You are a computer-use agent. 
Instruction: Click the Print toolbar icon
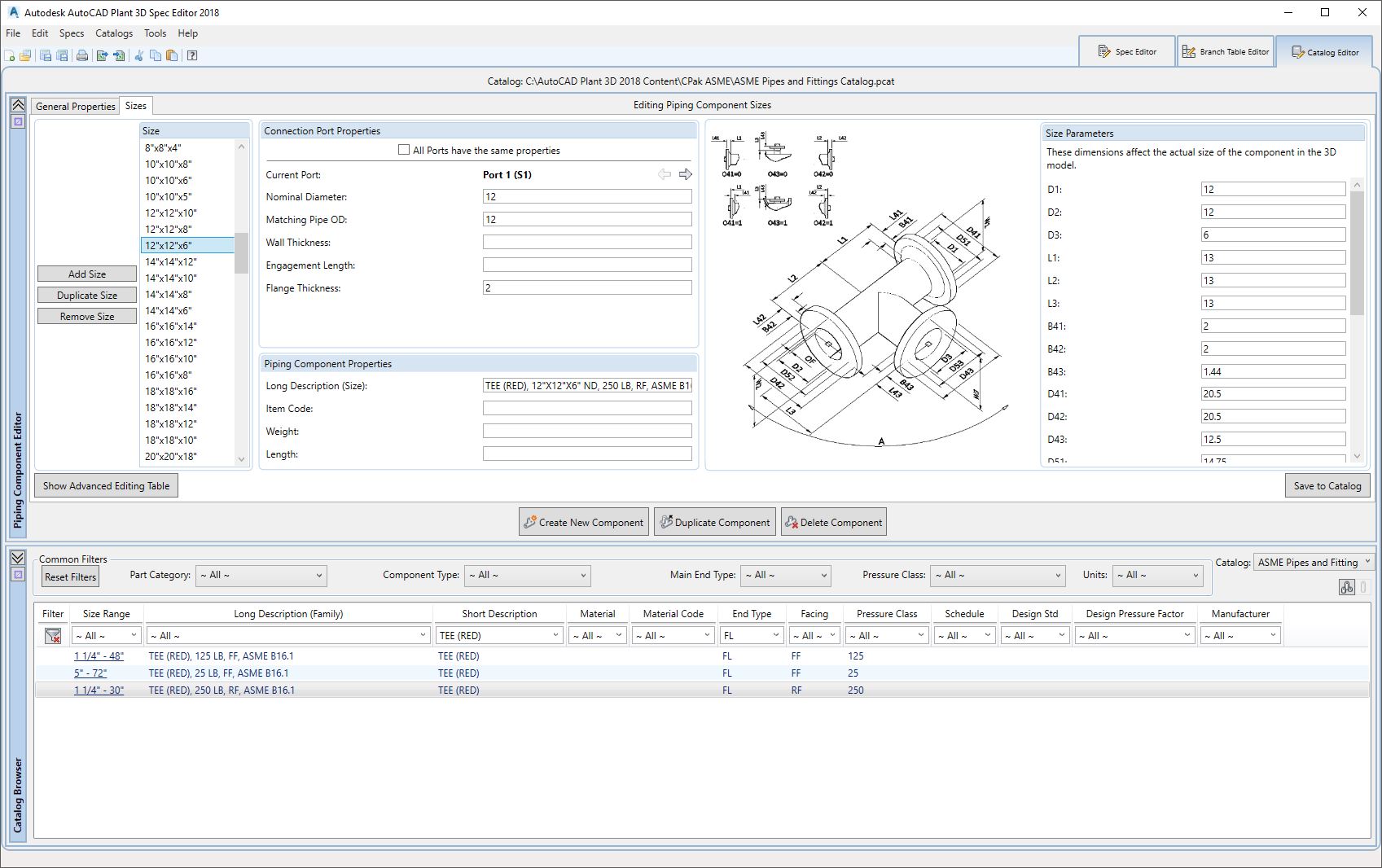(x=81, y=55)
